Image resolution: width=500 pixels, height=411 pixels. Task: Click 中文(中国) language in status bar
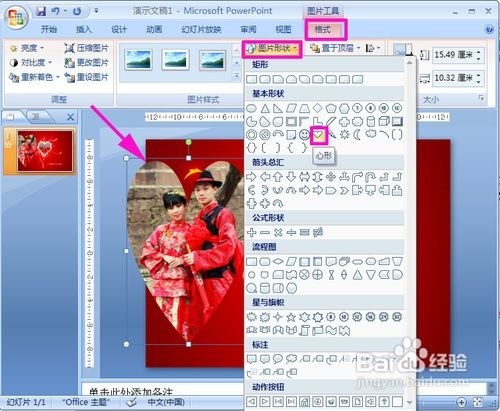point(166,402)
